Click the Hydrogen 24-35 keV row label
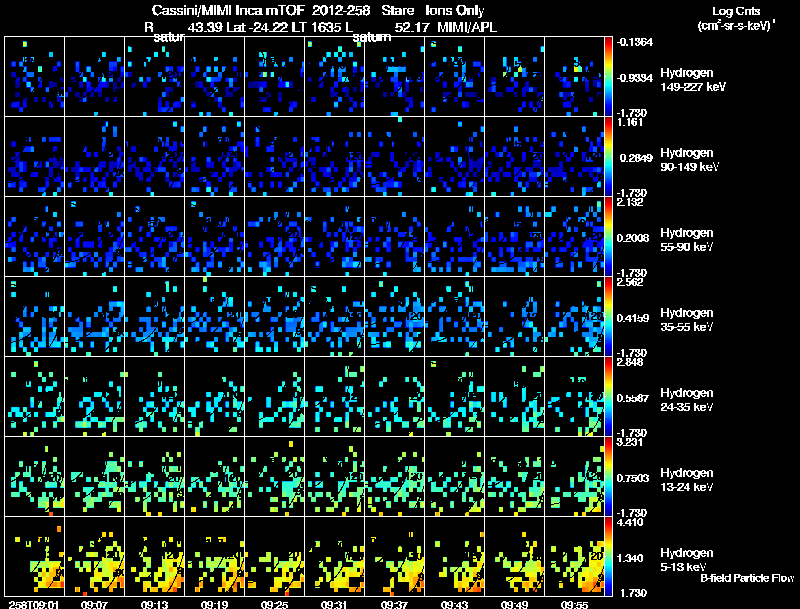Viewport: 800px width, 609px height. click(x=687, y=400)
